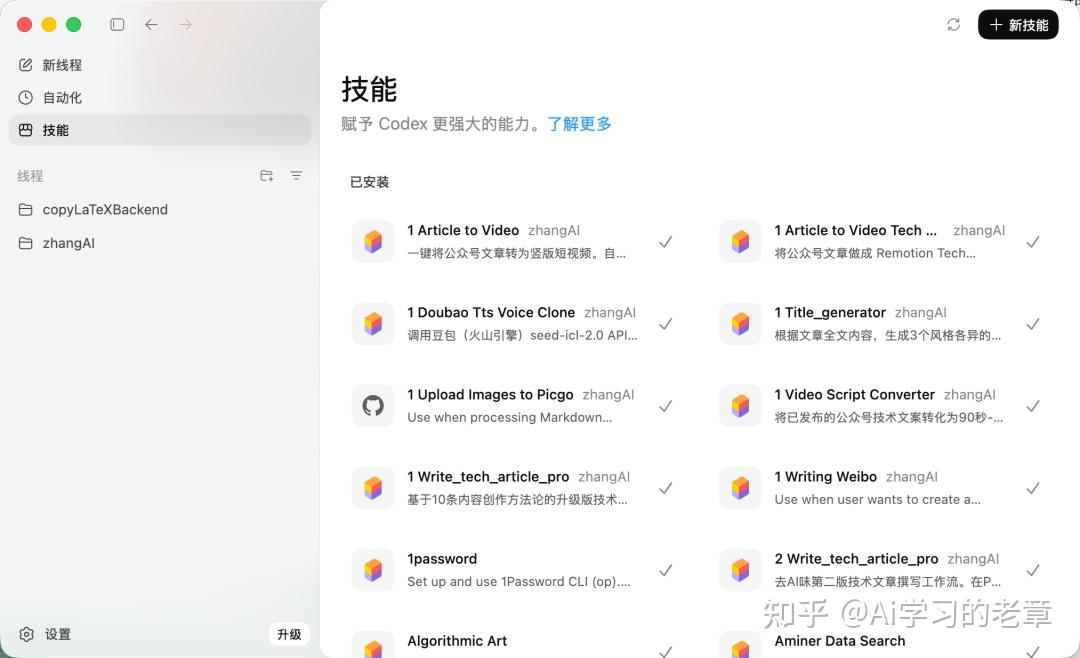The image size is (1080, 658).
Task: Open the 1 Upload Images to Picgo title
Action: [490, 394]
